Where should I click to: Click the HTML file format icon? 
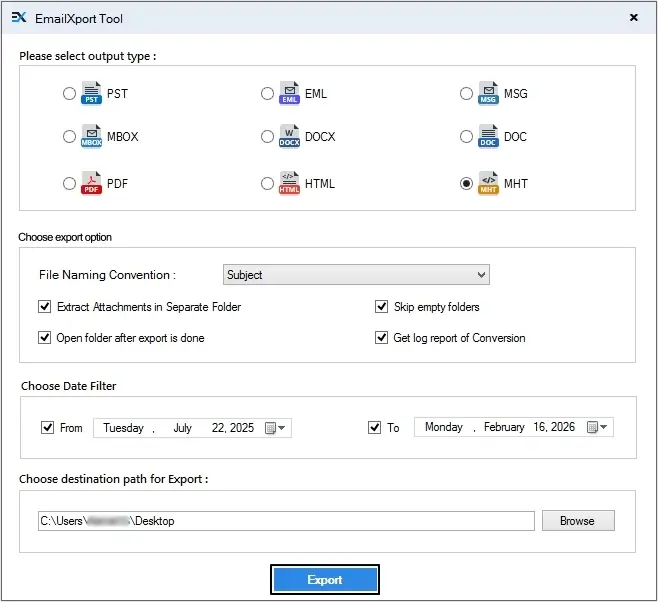pyautogui.click(x=289, y=184)
